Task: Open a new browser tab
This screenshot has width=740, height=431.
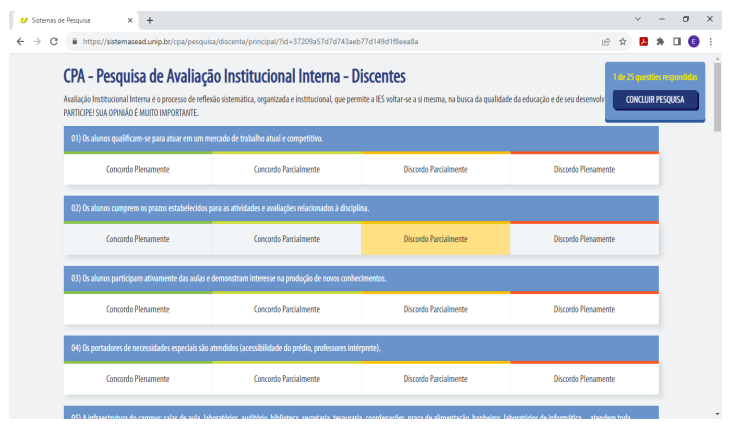Action: [x=150, y=19]
